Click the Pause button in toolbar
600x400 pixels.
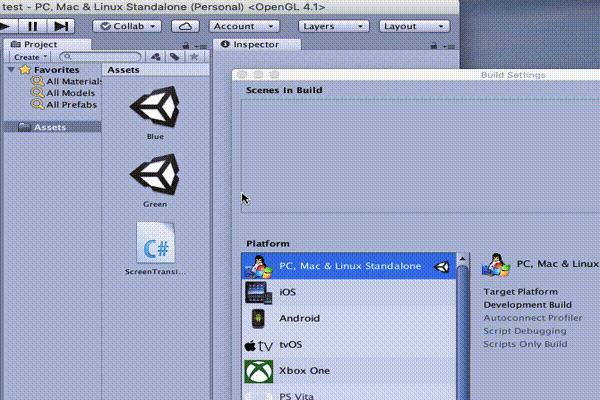[x=33, y=26]
